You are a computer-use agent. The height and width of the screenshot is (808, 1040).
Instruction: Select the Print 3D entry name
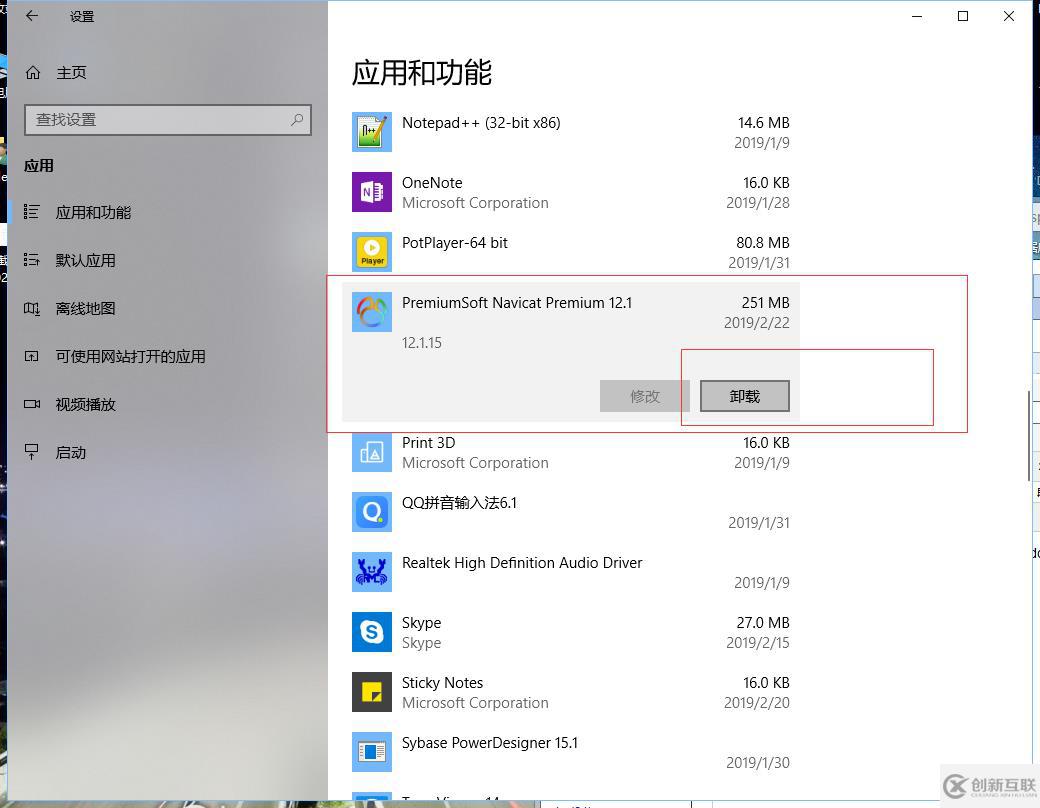(428, 442)
